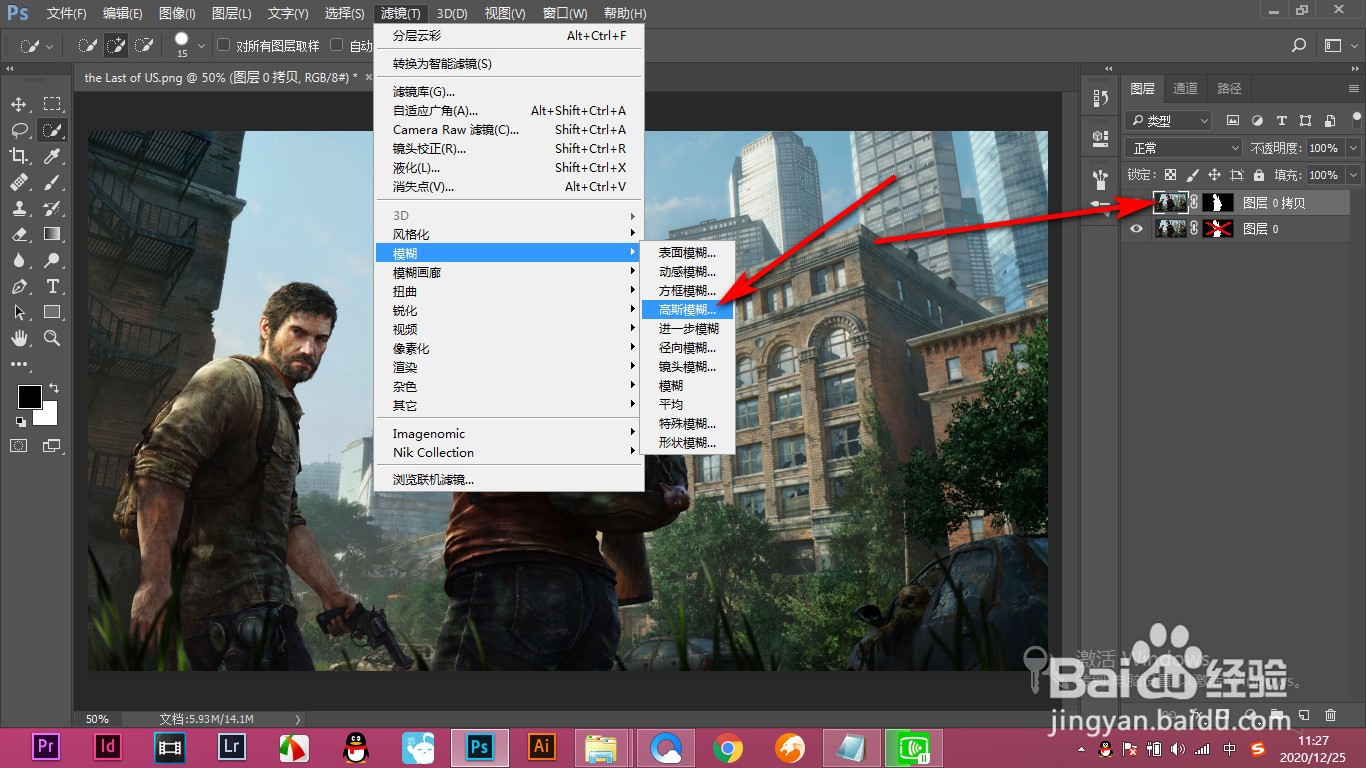Image resolution: width=1366 pixels, height=768 pixels.
Task: Filter layers by pixel layer type
Action: tap(1233, 121)
